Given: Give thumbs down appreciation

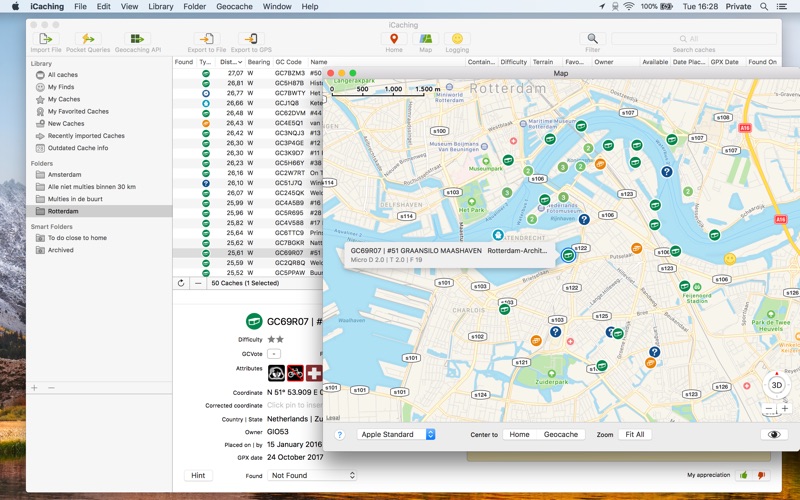Looking at the screenshot, I should tap(761, 475).
